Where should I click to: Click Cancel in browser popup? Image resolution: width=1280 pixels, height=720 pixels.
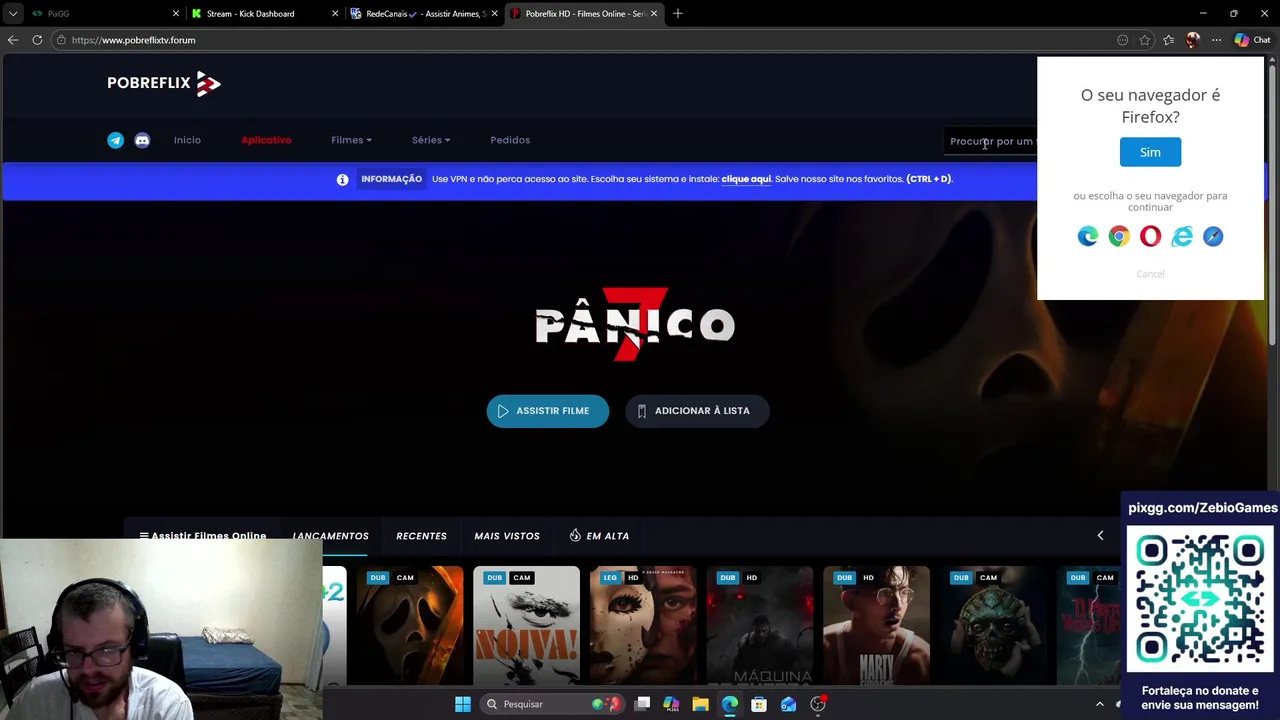[x=1150, y=273]
